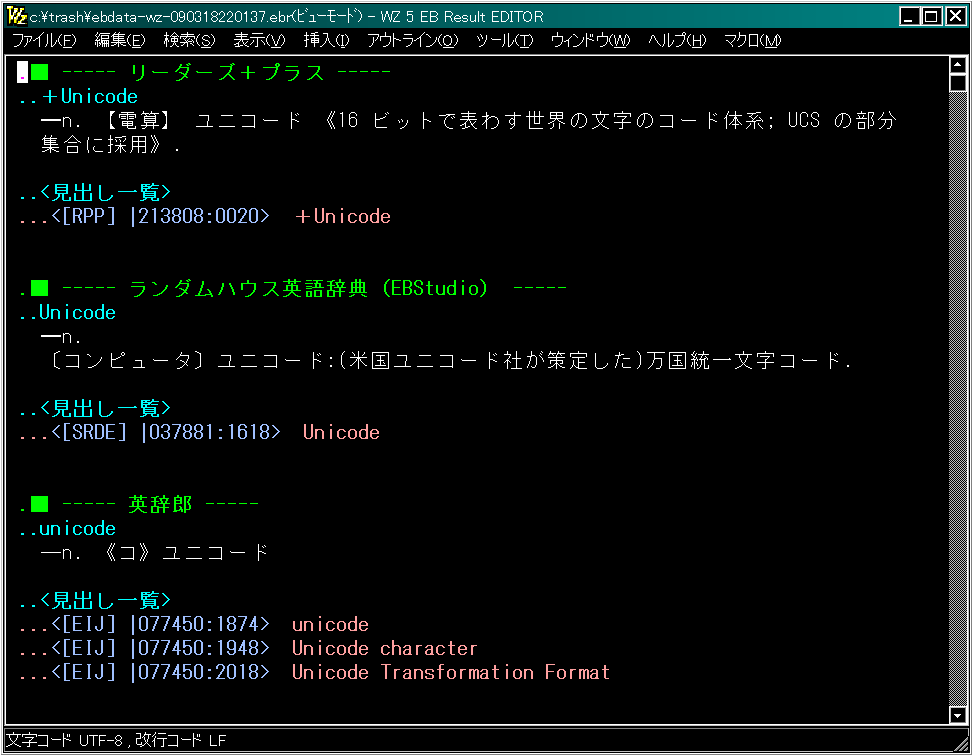Open the 編集(E) menu
The width and height of the screenshot is (973, 756).
click(119, 40)
